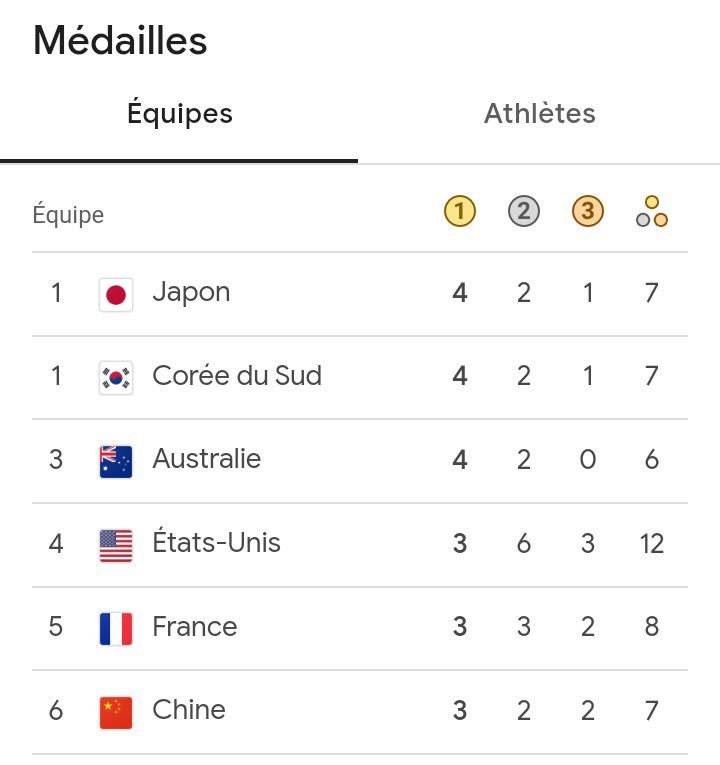
Task: Click the silver medal column icon
Action: click(523, 212)
